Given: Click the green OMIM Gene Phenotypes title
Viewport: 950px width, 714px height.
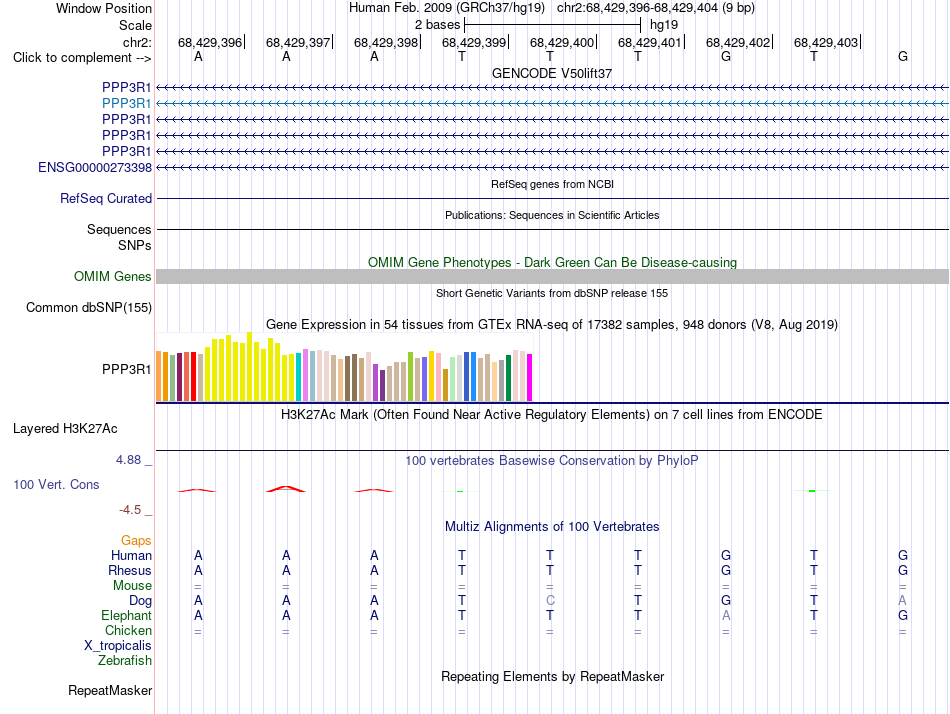Looking at the screenshot, I should click(x=552, y=262).
